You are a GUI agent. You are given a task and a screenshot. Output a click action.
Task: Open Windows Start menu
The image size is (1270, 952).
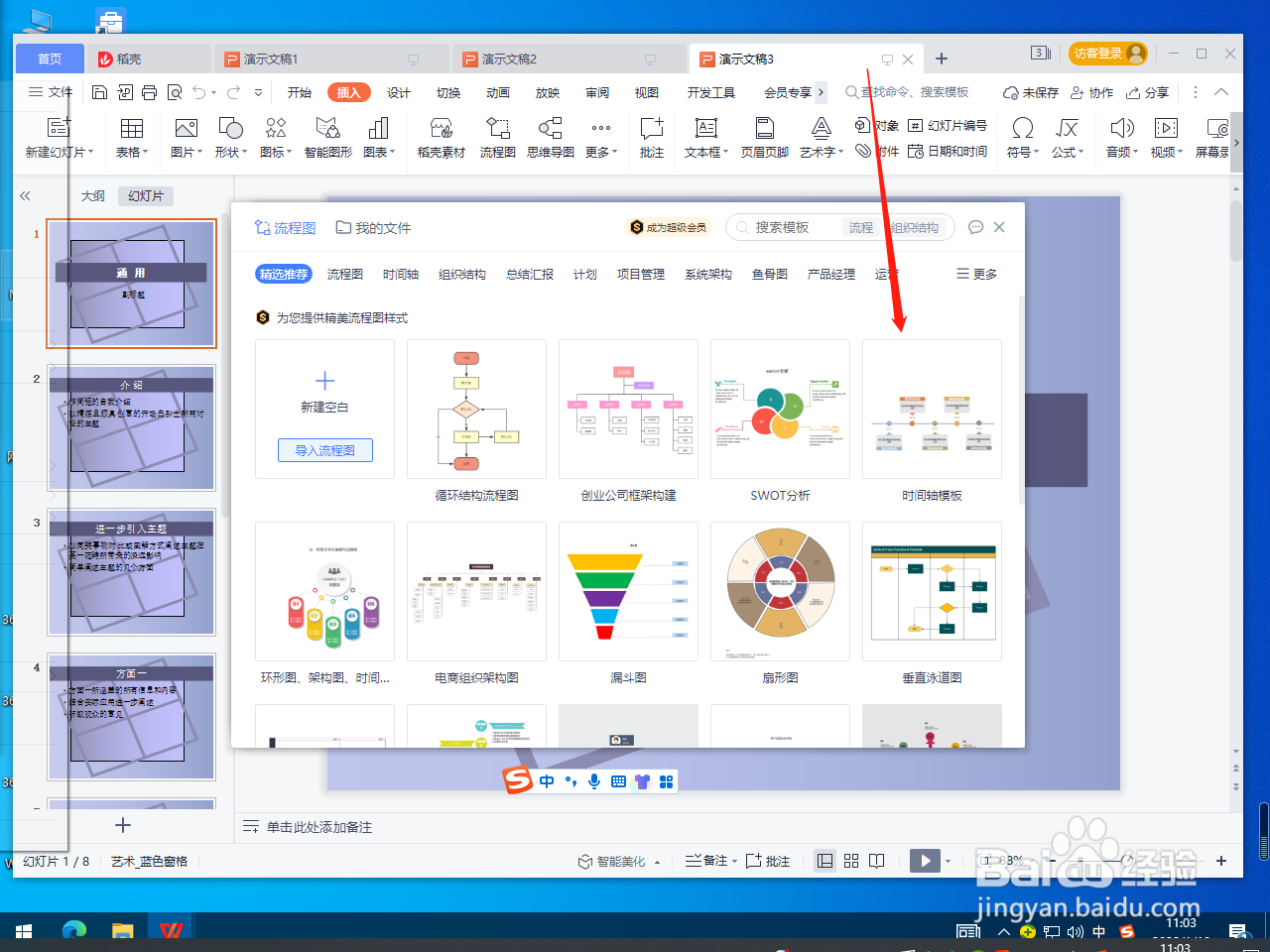coord(24,931)
